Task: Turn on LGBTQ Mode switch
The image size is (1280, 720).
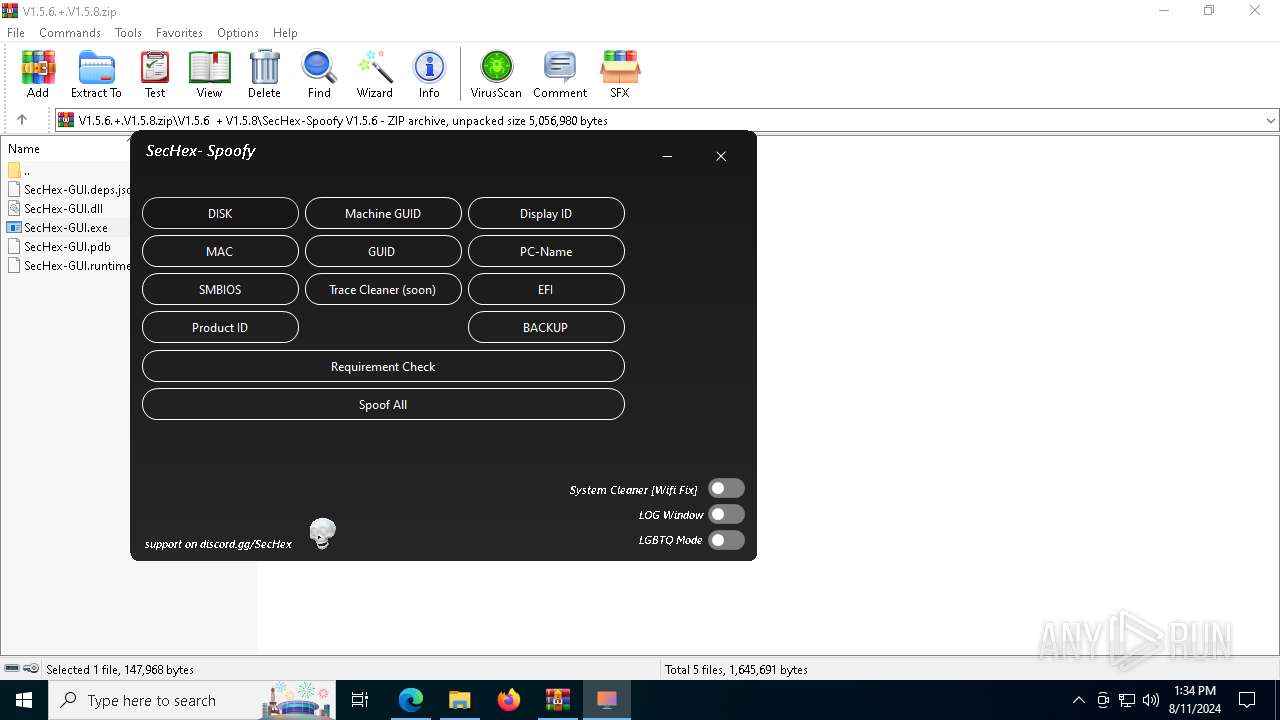Action: point(726,540)
